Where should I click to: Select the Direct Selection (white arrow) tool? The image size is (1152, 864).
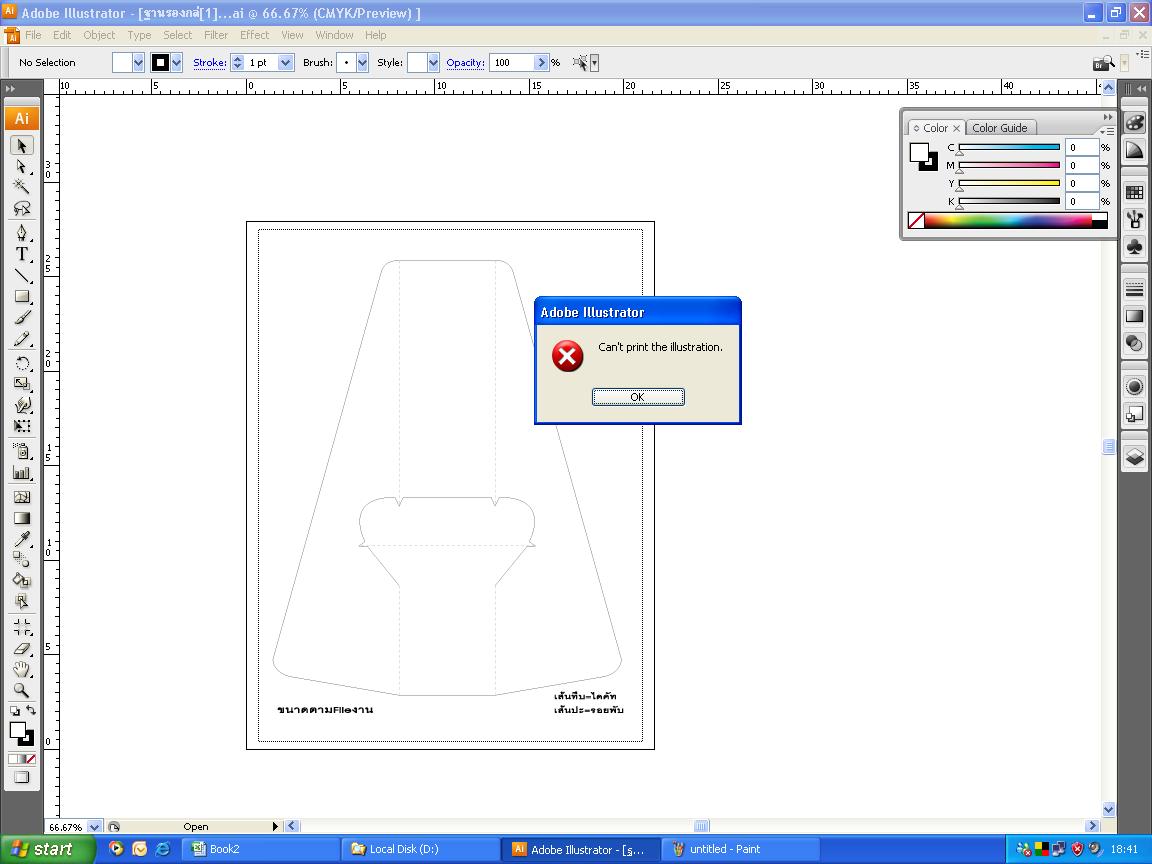[x=21, y=166]
